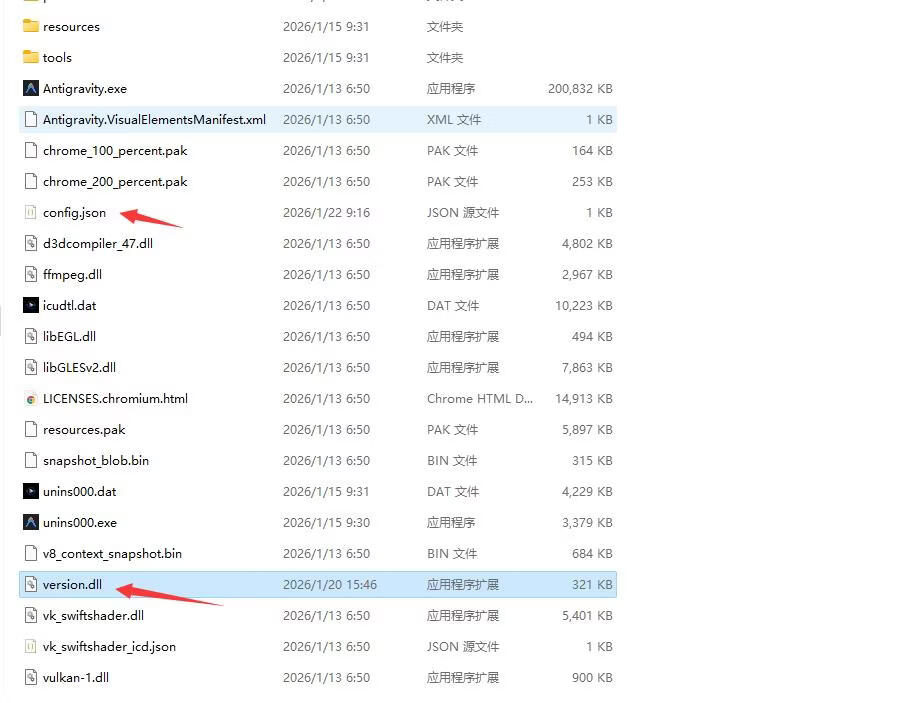The image size is (911, 703).
Task: Select the LICENSES.chromium.html Chrome icon
Action: pos(31,399)
